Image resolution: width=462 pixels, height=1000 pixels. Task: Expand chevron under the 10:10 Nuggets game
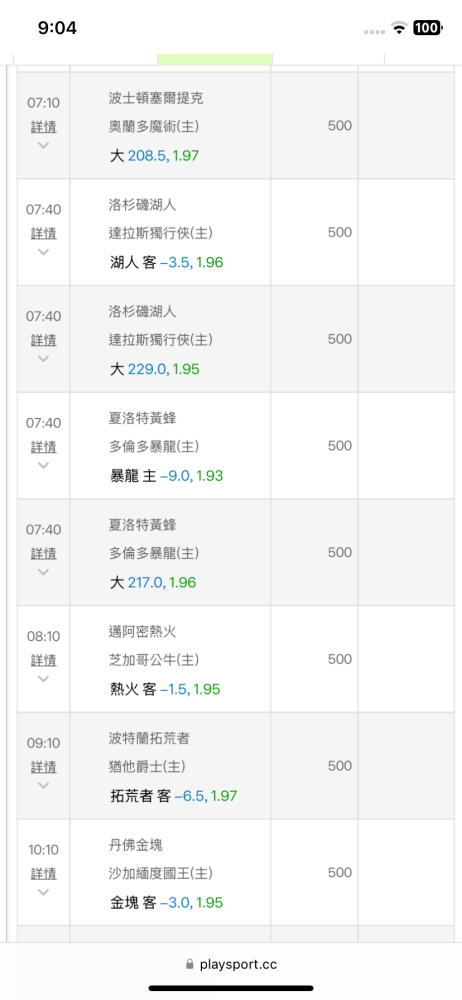(x=43, y=892)
